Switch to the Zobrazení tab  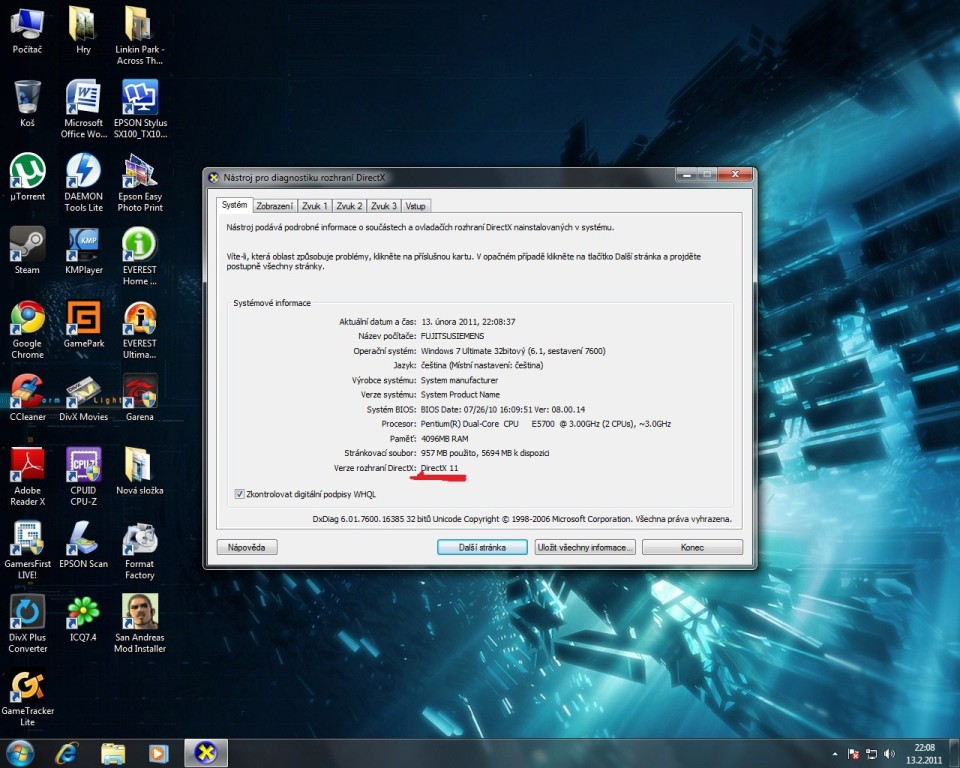click(274, 206)
